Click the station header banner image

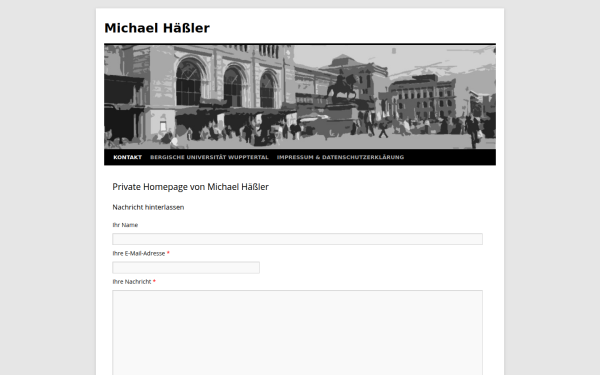tap(300, 97)
